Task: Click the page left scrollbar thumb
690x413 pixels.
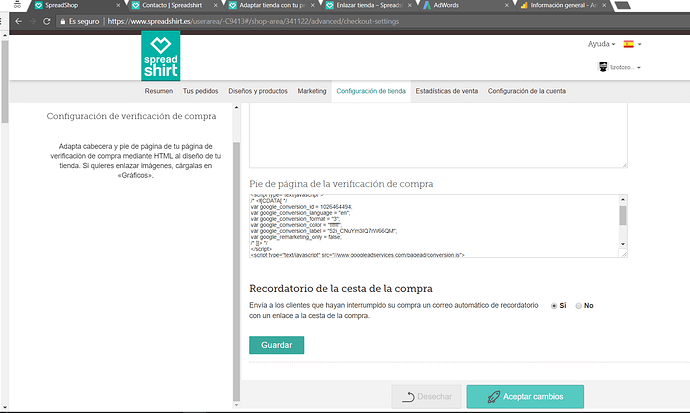Action: [x=5, y=82]
